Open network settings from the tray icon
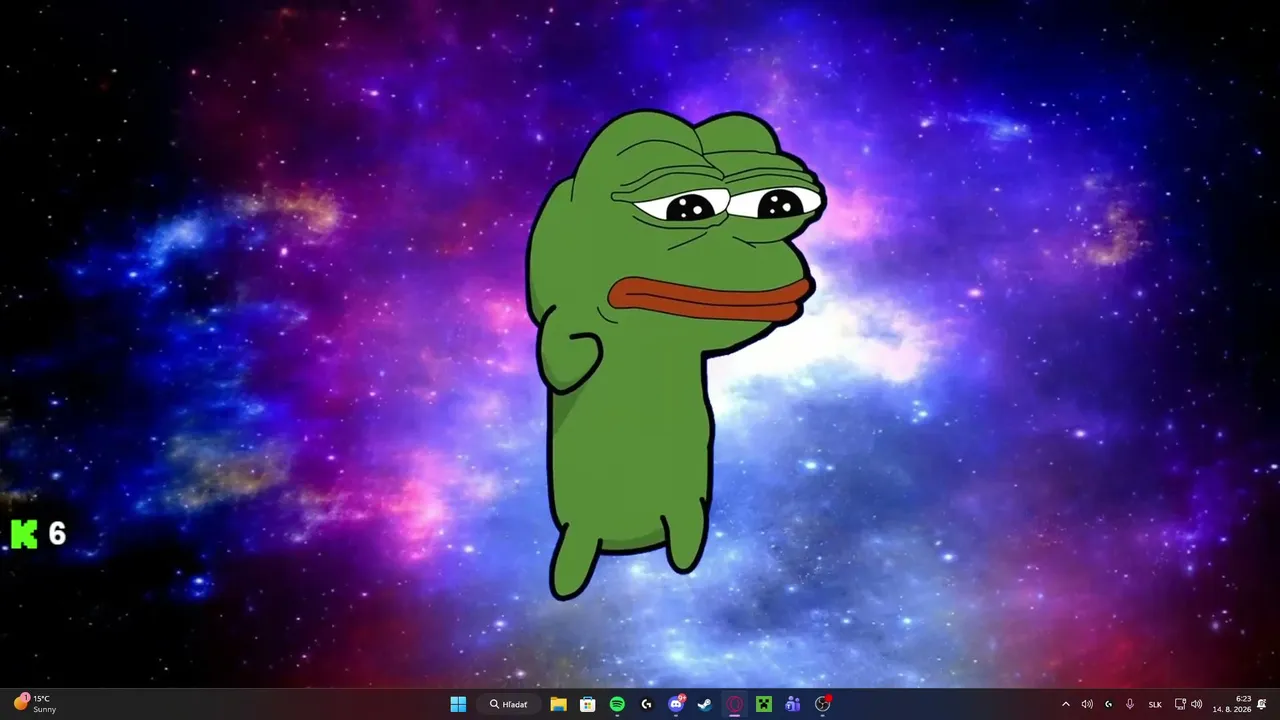This screenshot has width=1280, height=720. pos(1180,704)
